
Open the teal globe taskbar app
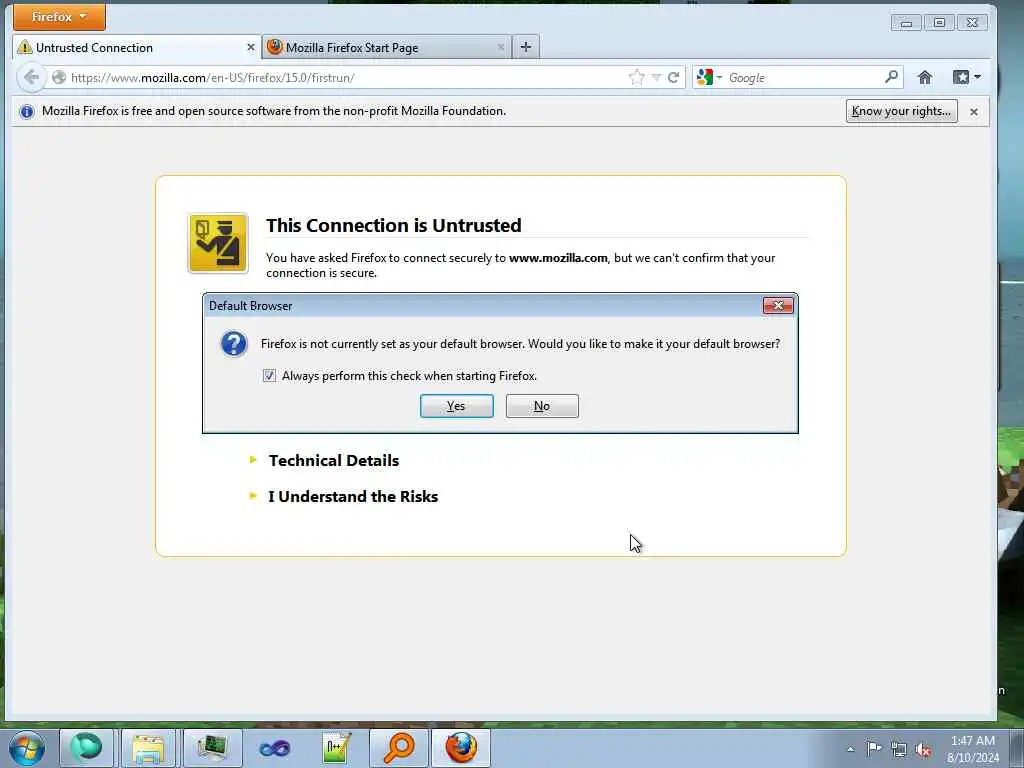tap(86, 748)
